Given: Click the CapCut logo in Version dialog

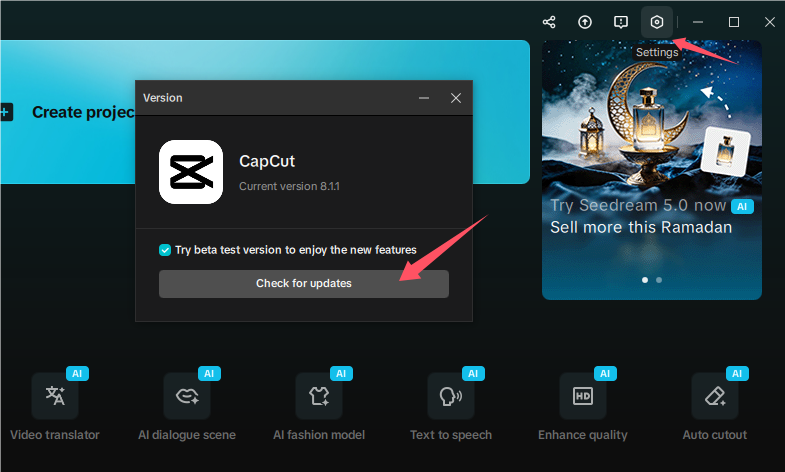Looking at the screenshot, I should coord(191,172).
